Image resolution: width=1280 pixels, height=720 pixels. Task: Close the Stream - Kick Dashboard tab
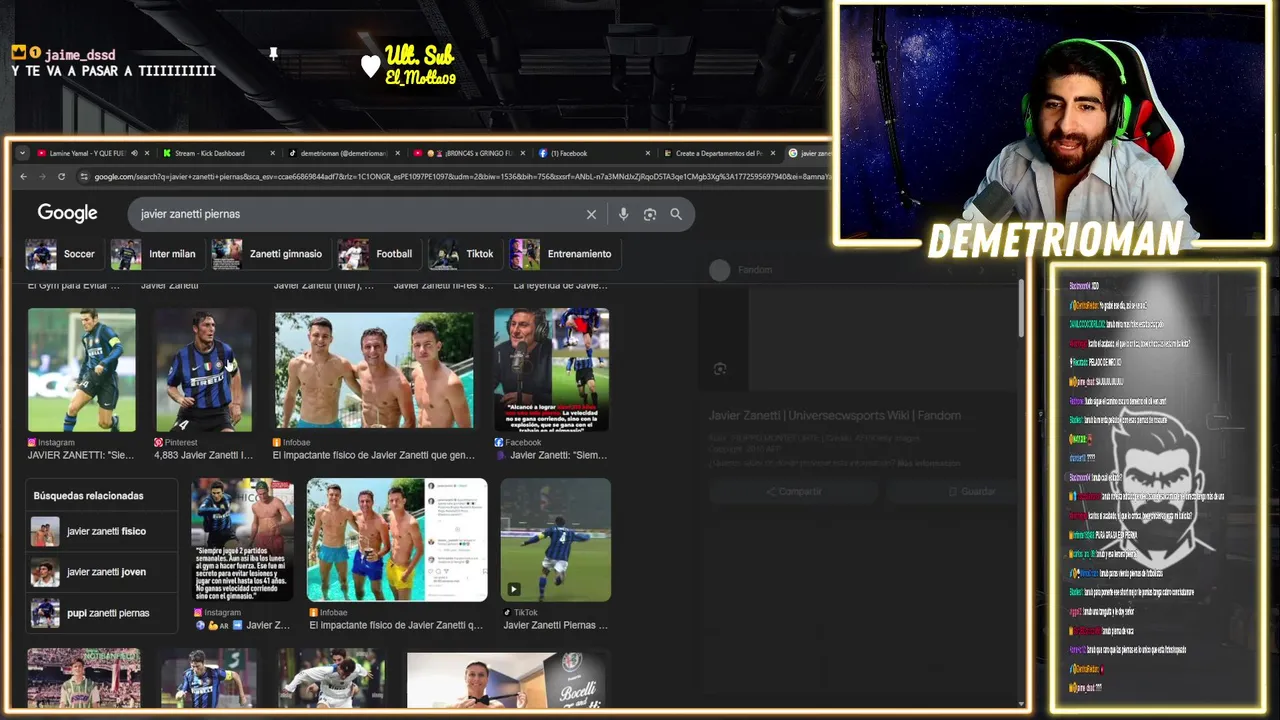tap(272, 153)
